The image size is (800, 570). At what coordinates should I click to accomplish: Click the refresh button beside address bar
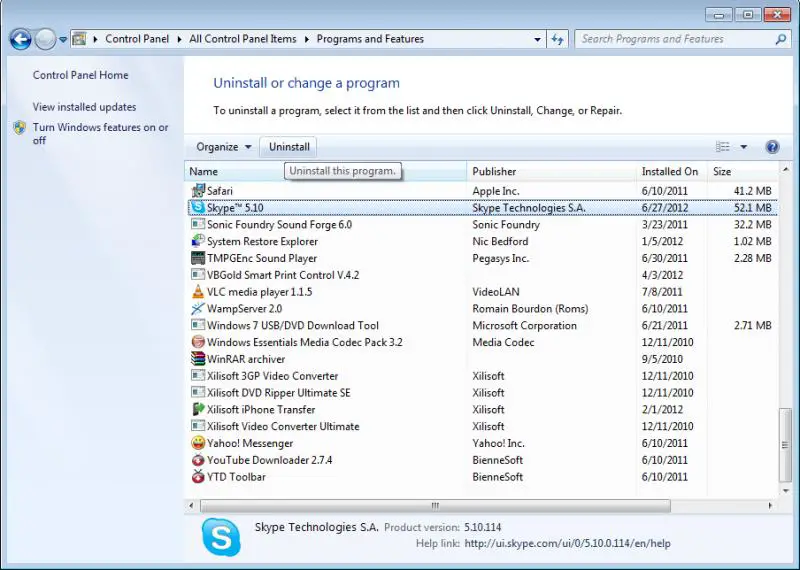coord(558,39)
